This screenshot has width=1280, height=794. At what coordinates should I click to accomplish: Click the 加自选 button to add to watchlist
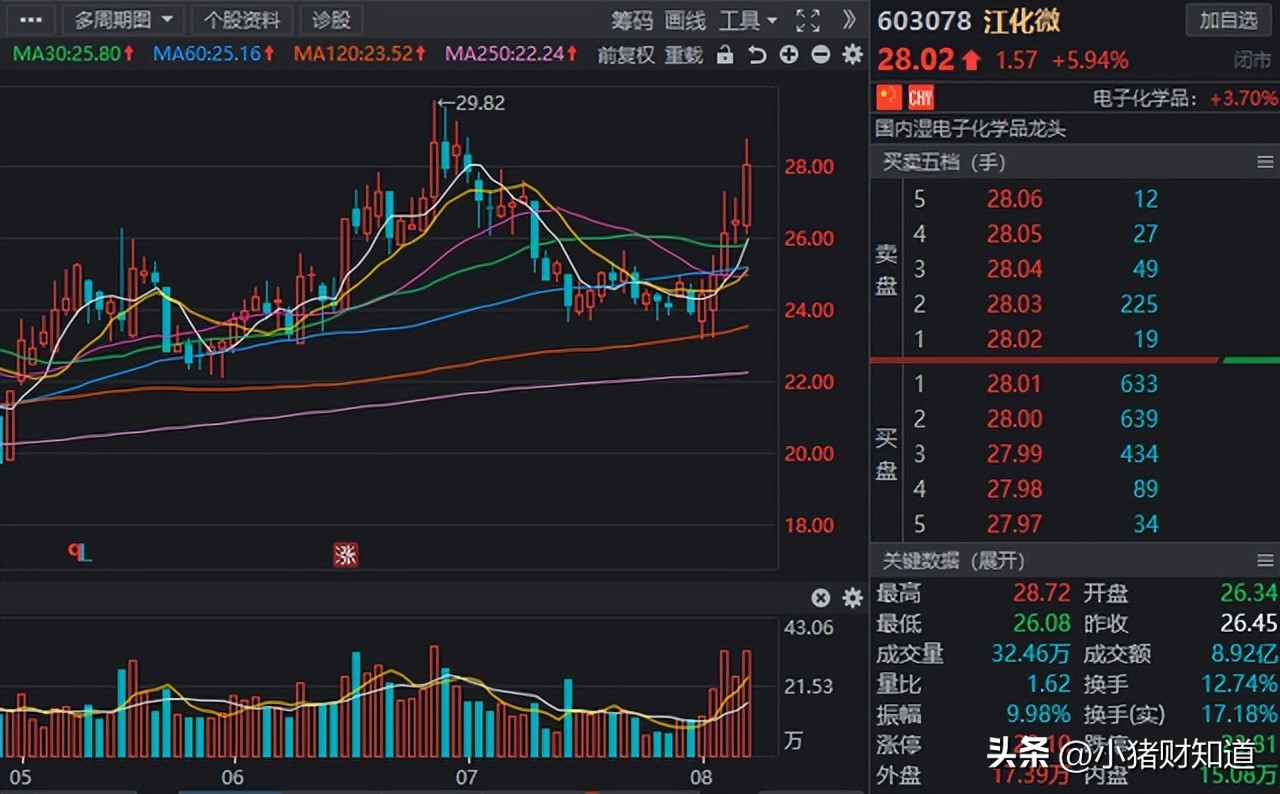coord(1228,20)
